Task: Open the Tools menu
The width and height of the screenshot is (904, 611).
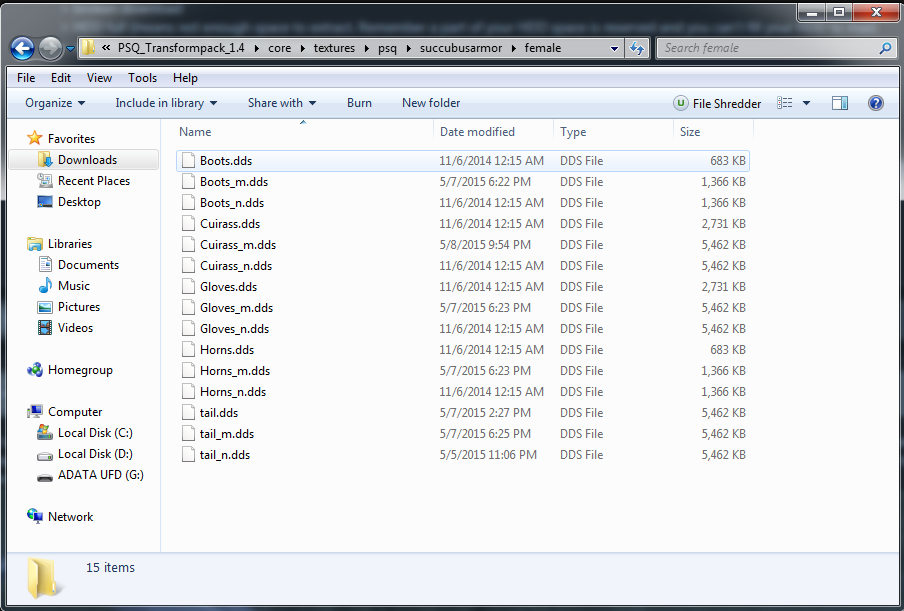Action: tap(142, 78)
